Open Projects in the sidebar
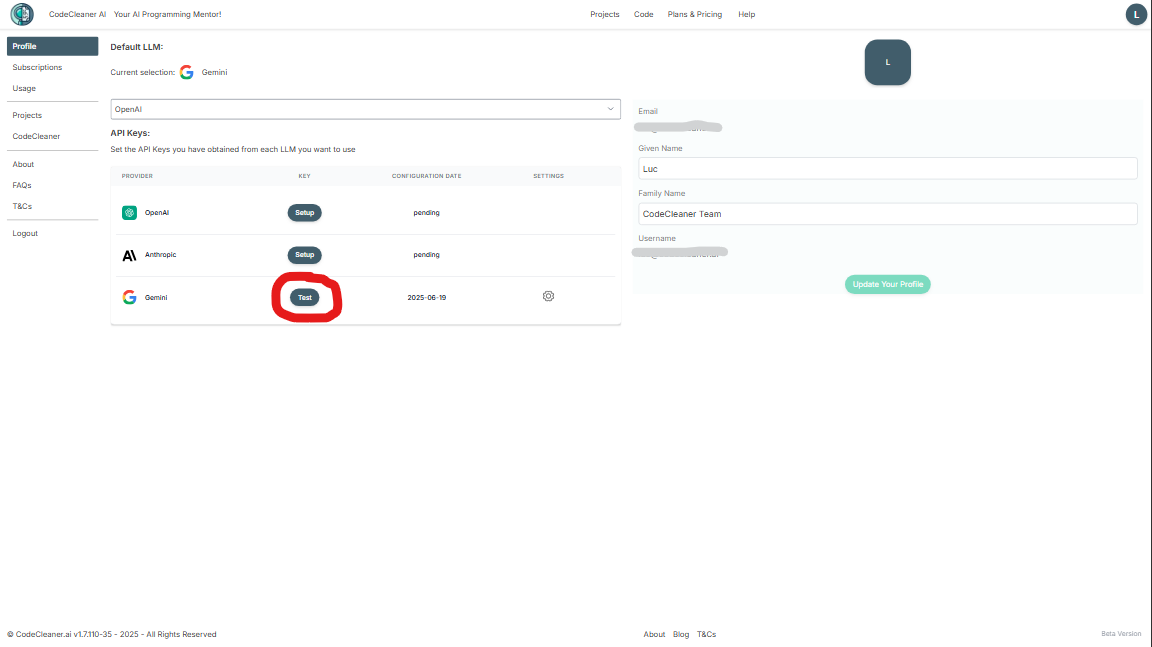 coord(27,115)
